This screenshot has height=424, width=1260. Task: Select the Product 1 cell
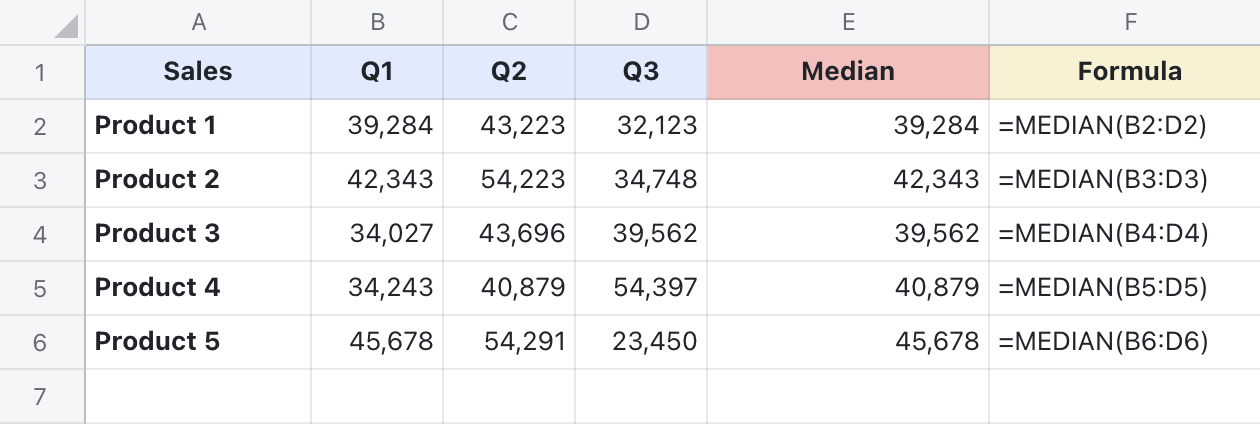point(198,126)
